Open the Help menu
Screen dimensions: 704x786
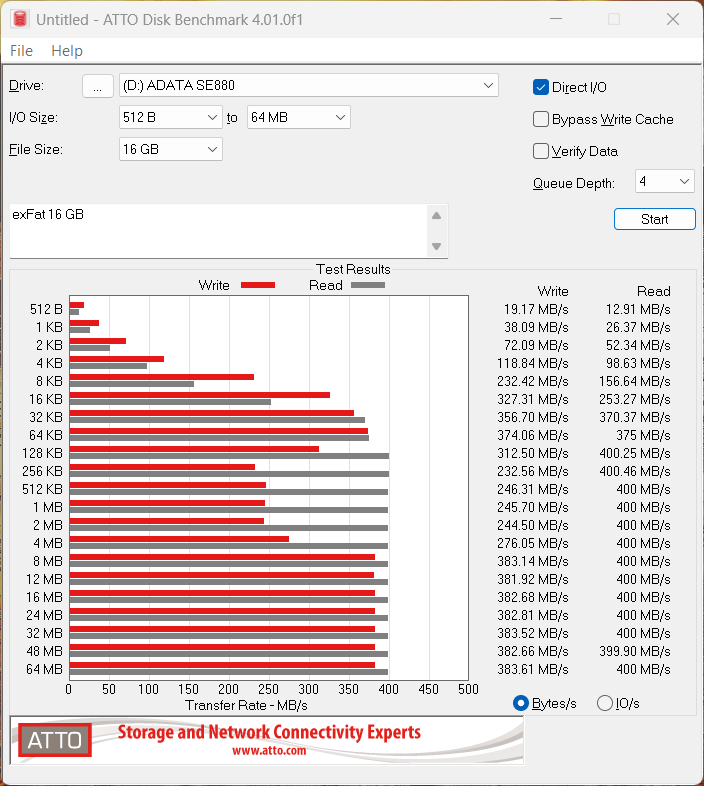(67, 51)
